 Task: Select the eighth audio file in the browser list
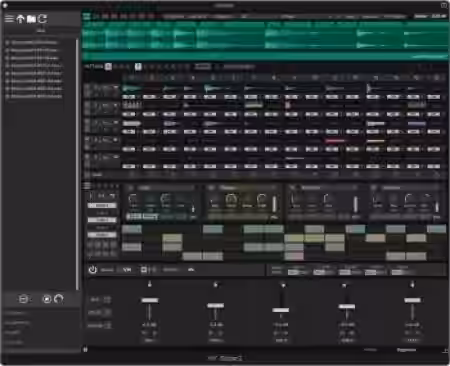(x=33, y=96)
